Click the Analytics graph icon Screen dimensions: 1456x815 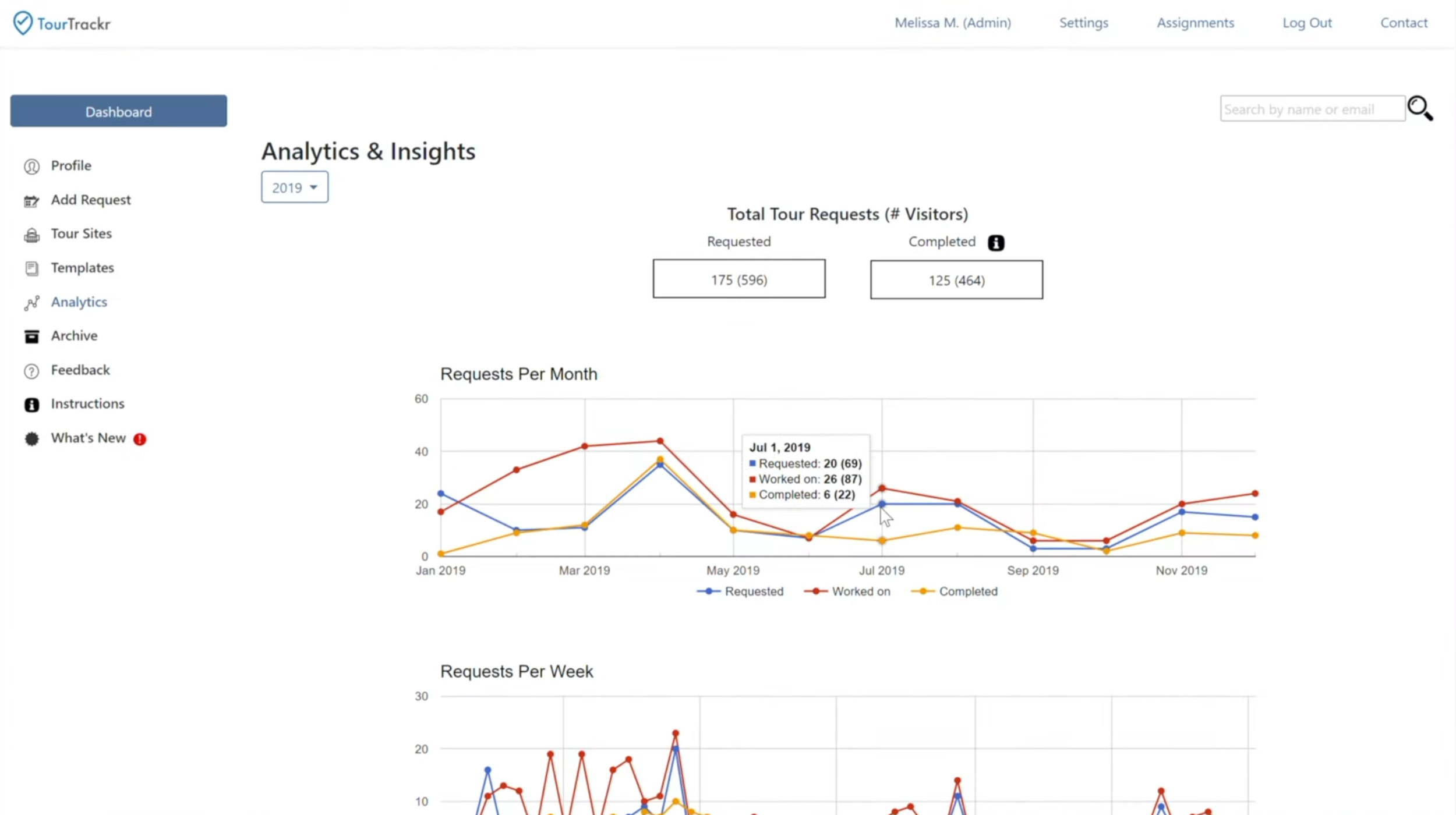click(x=31, y=303)
